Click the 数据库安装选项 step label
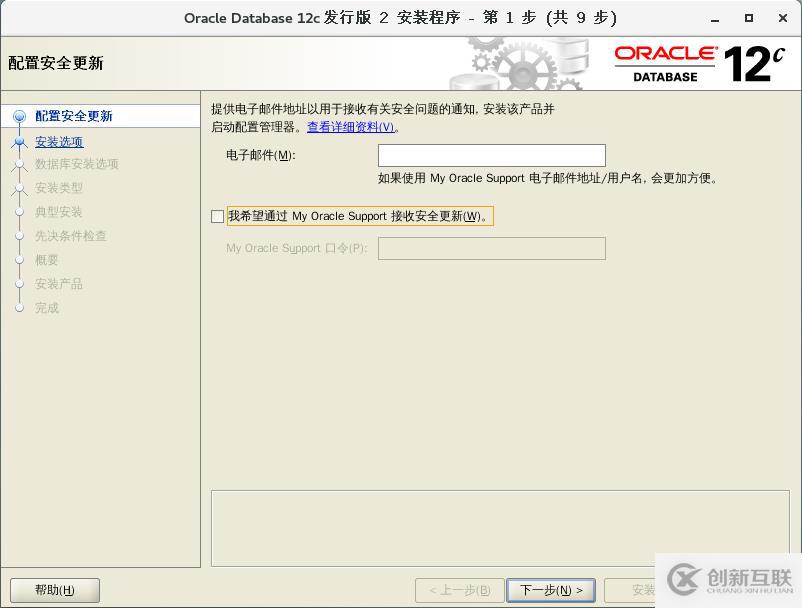This screenshot has width=802, height=608. click(x=77, y=164)
